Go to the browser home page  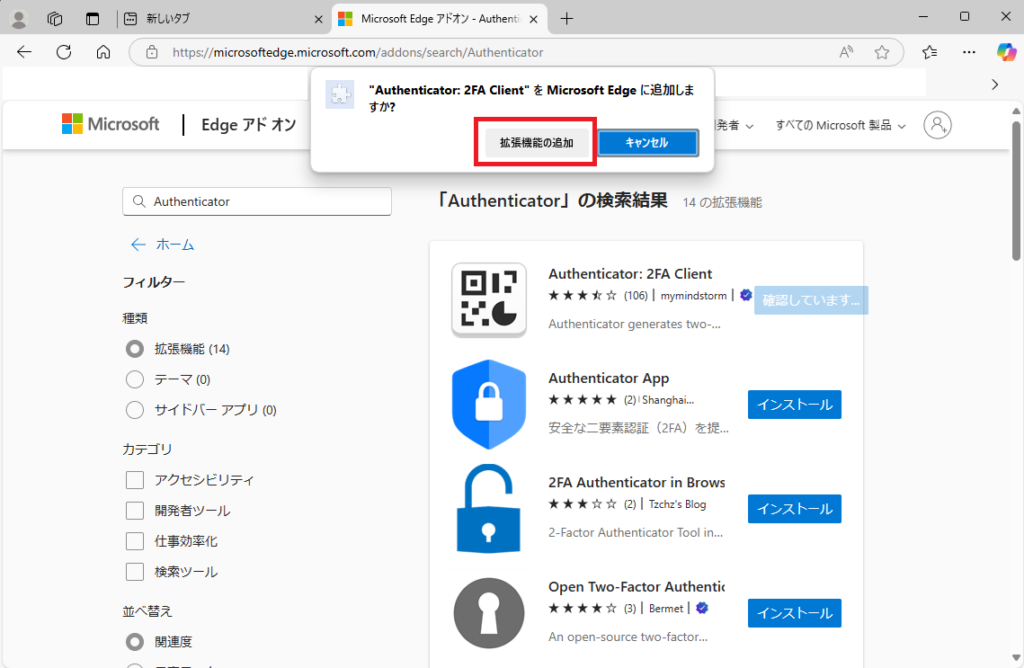pos(103,52)
